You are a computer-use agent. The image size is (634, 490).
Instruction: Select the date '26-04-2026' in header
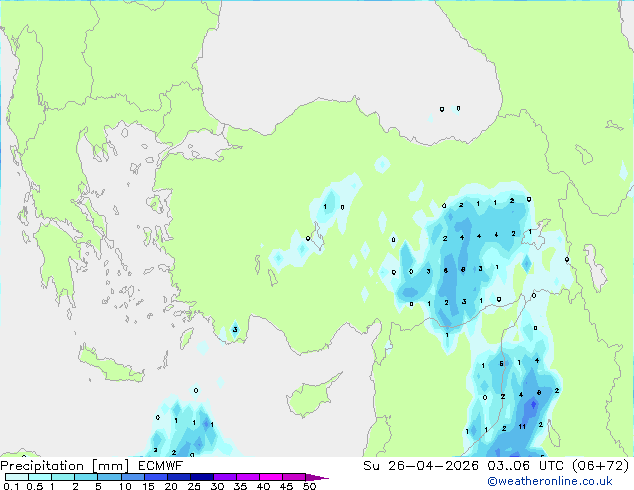coord(433,466)
